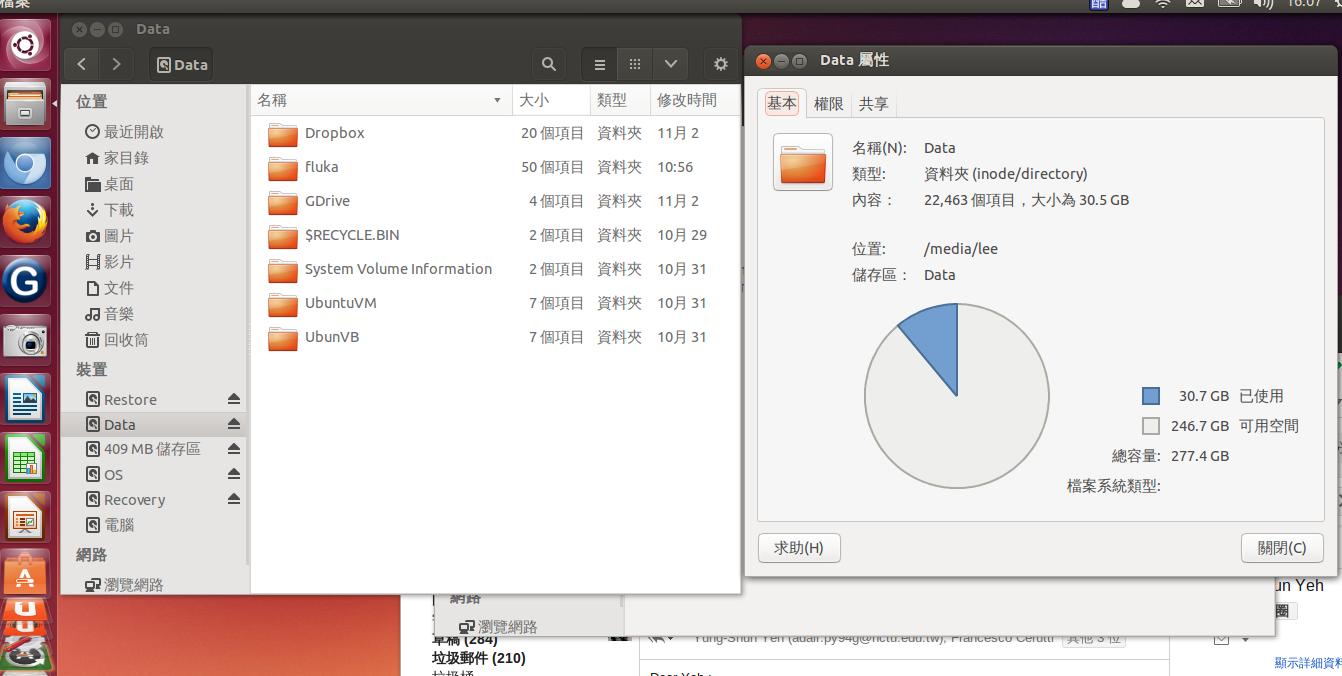The height and width of the screenshot is (676, 1342).
Task: Open 桌面 desktop in sidebar
Action: point(109,184)
